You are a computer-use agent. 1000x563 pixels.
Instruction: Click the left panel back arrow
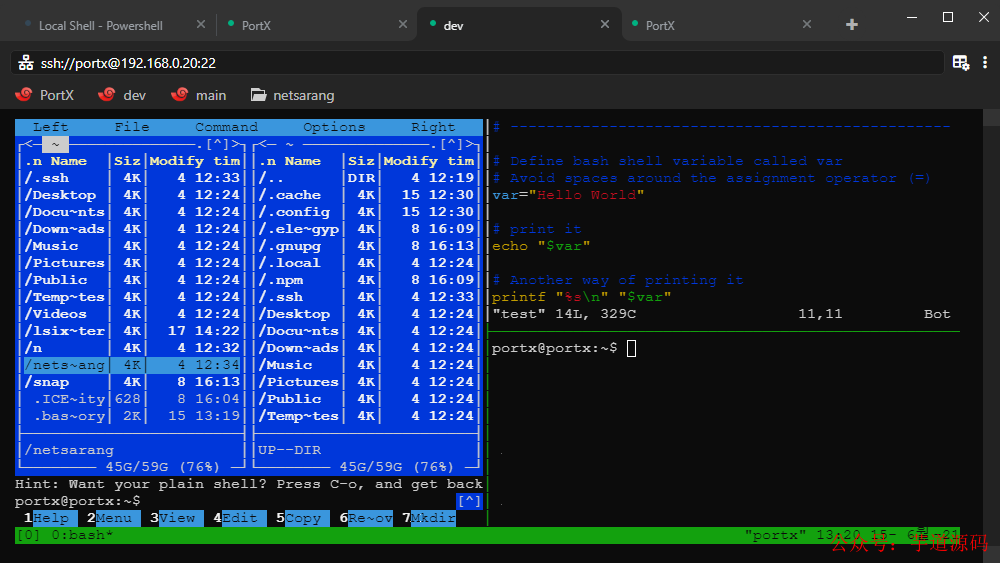pos(29,144)
